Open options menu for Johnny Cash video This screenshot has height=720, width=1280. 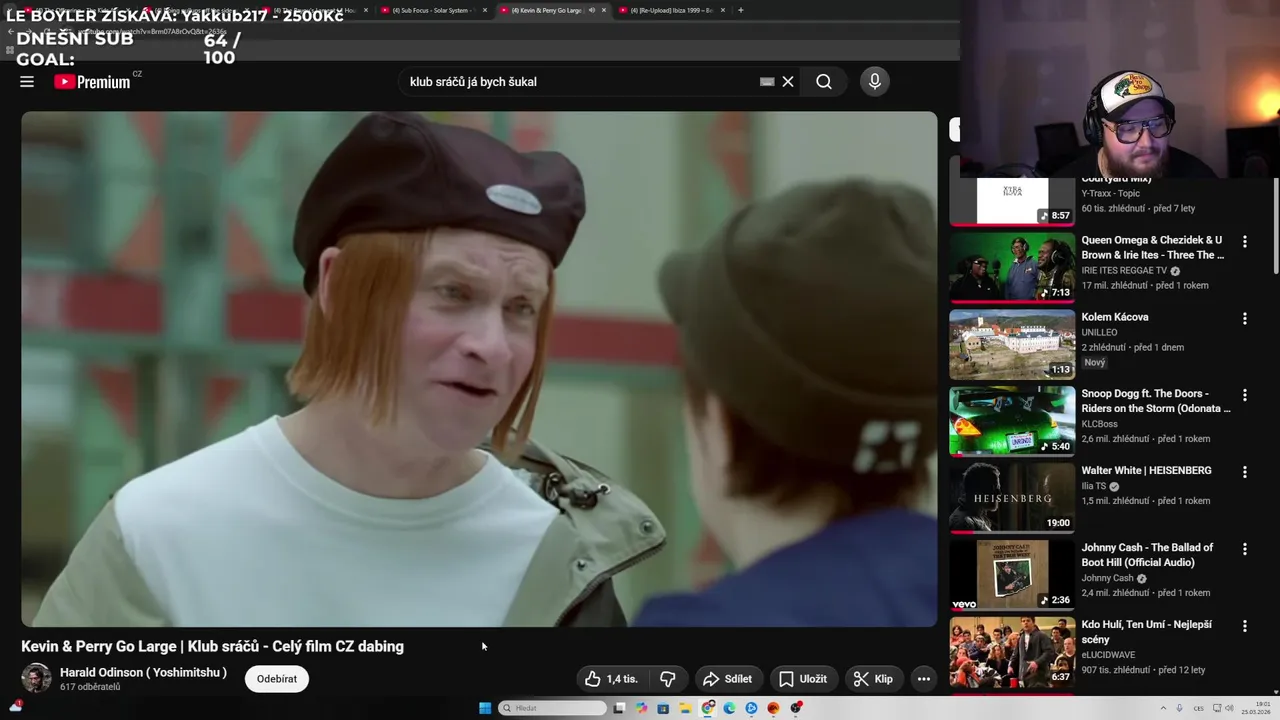[1245, 549]
